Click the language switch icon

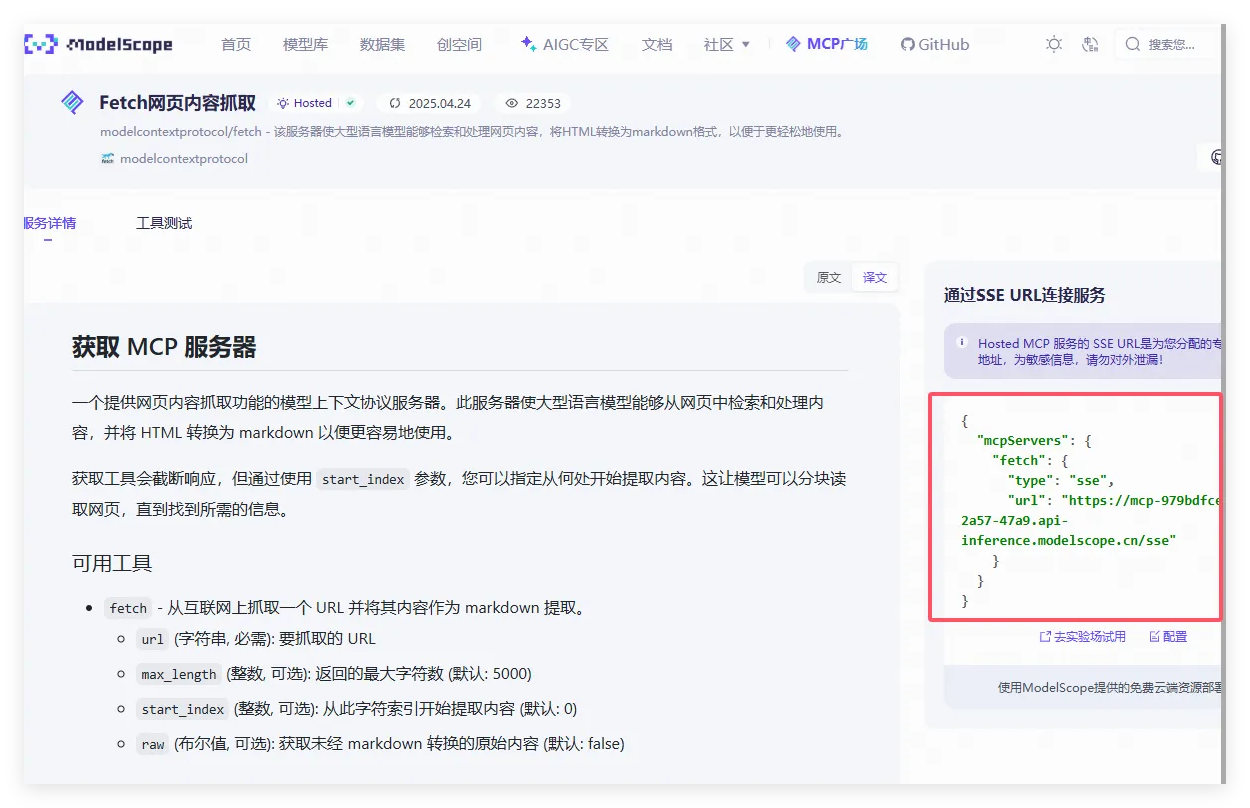coord(1091,44)
